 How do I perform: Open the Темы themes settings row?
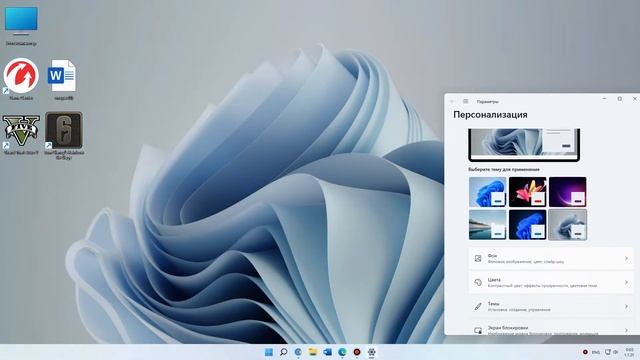(x=551, y=307)
